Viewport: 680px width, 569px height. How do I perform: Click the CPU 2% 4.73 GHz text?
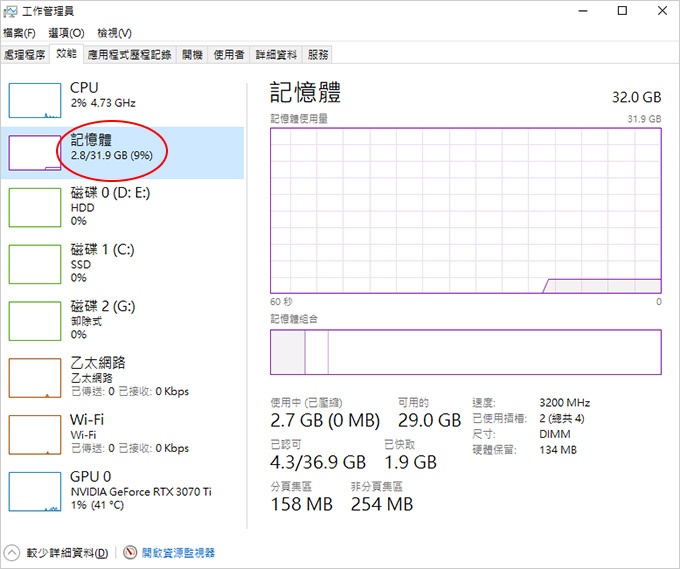[103, 103]
